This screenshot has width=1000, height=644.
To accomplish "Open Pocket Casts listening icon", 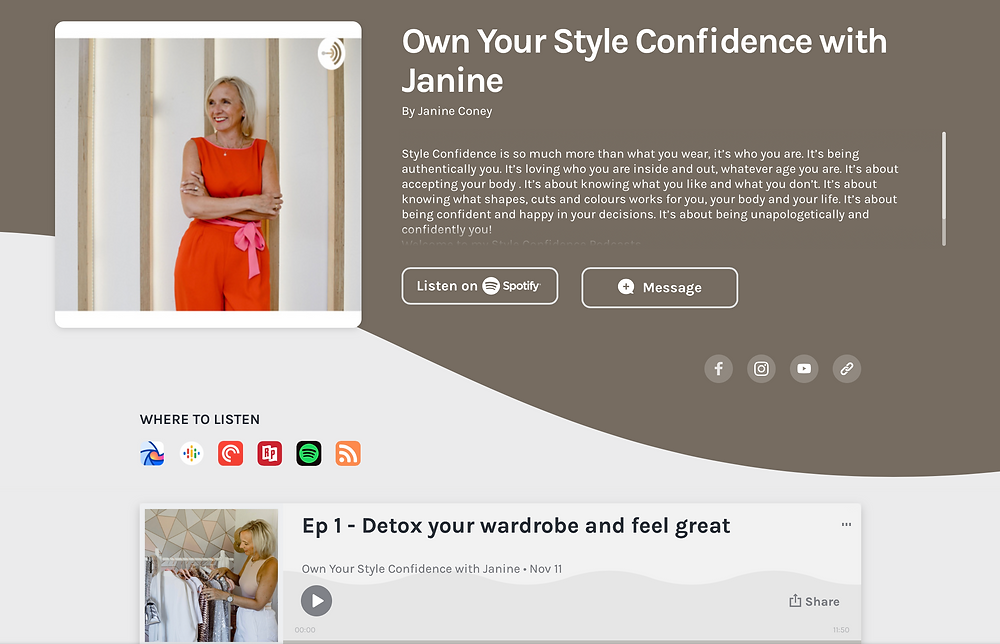I will pyautogui.click(x=230, y=453).
